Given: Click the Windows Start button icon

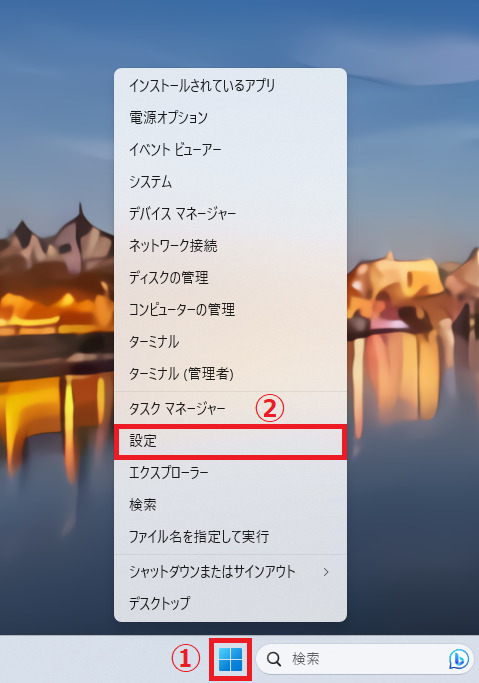Looking at the screenshot, I should (x=230, y=659).
